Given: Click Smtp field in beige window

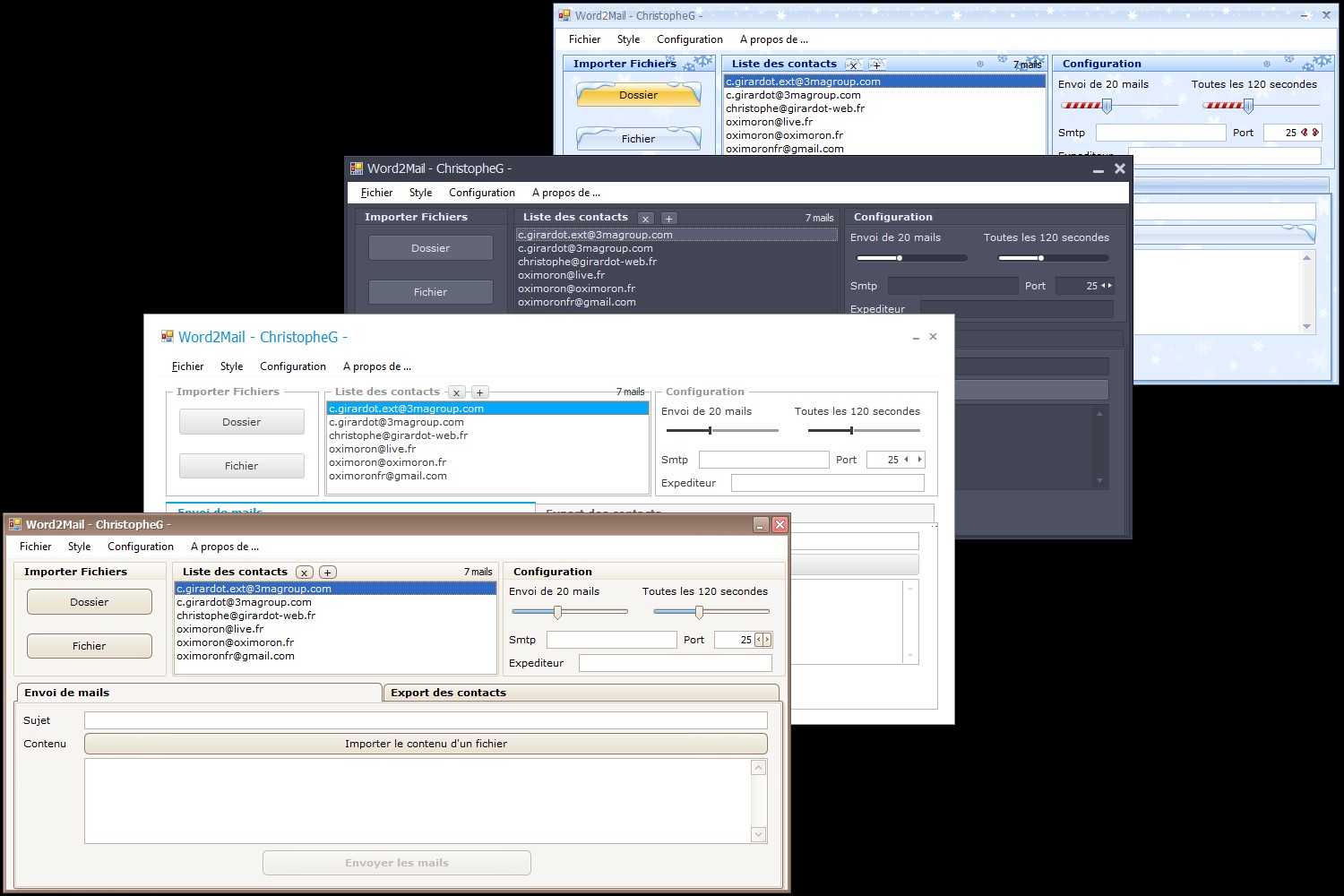Looking at the screenshot, I should coord(612,640).
